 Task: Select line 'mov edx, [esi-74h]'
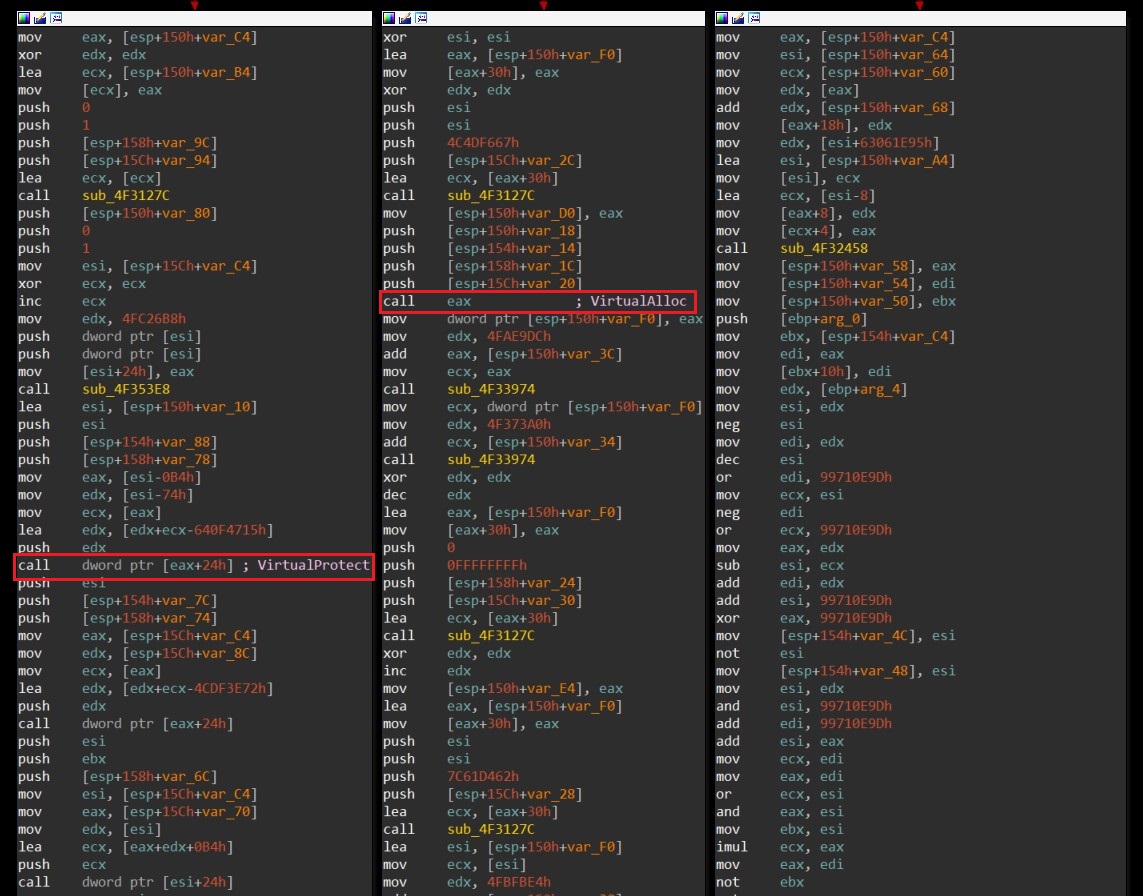(x=106, y=494)
